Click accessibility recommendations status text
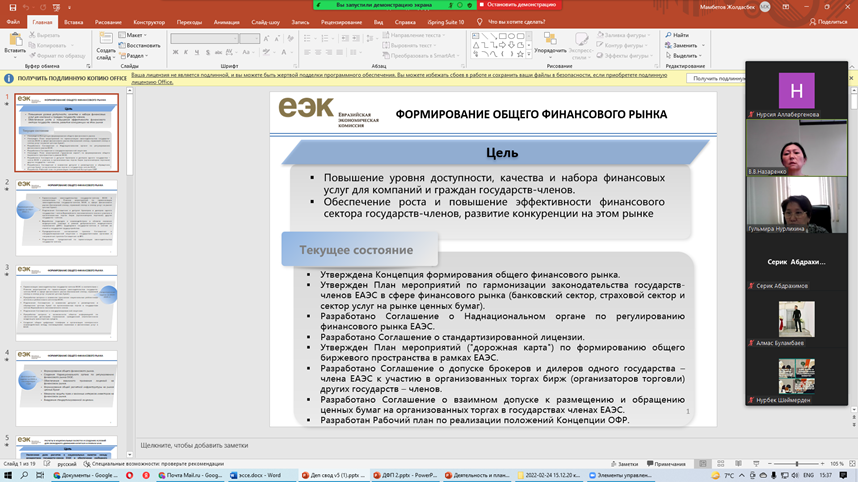 153,463
